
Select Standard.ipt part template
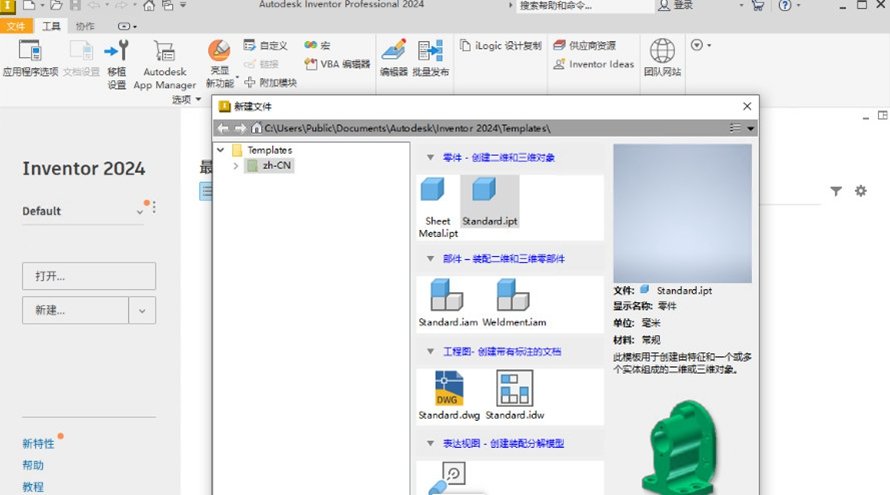tap(489, 202)
